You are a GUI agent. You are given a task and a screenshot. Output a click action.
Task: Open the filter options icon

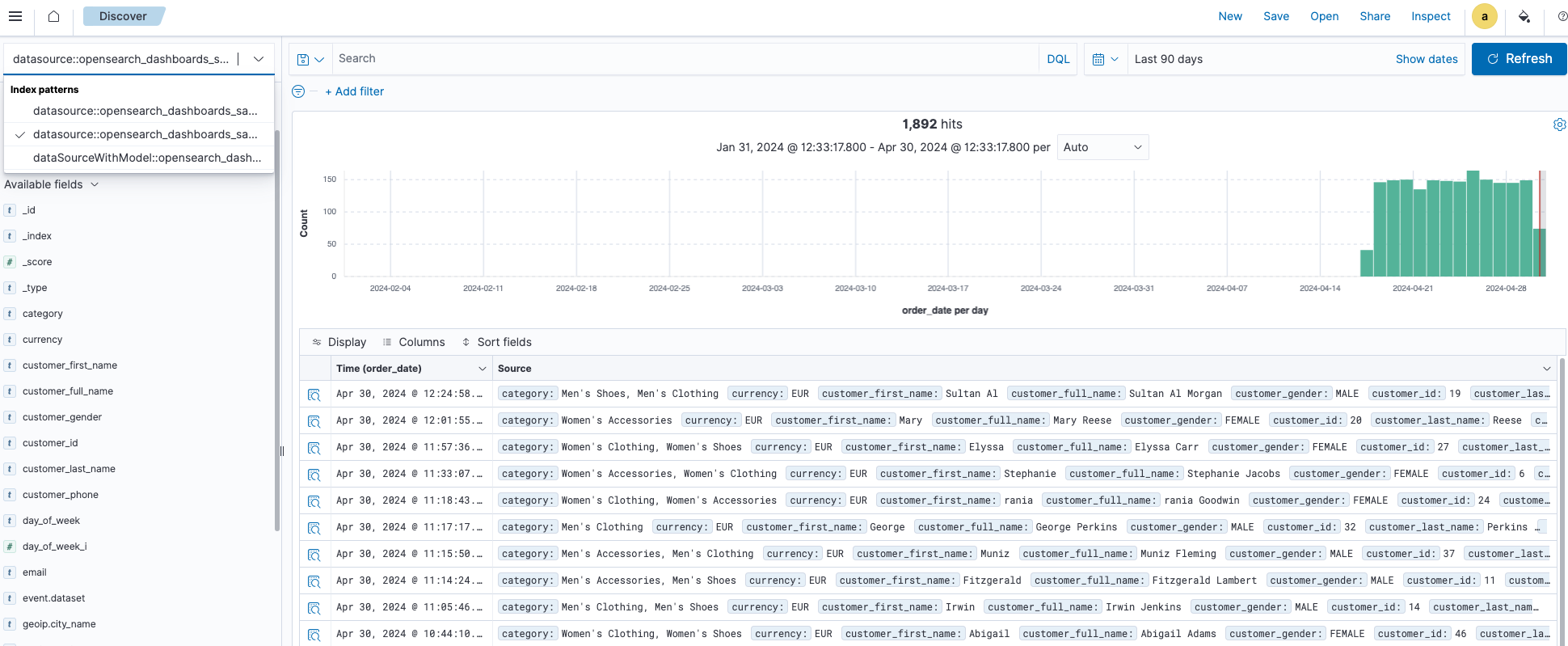point(298,91)
